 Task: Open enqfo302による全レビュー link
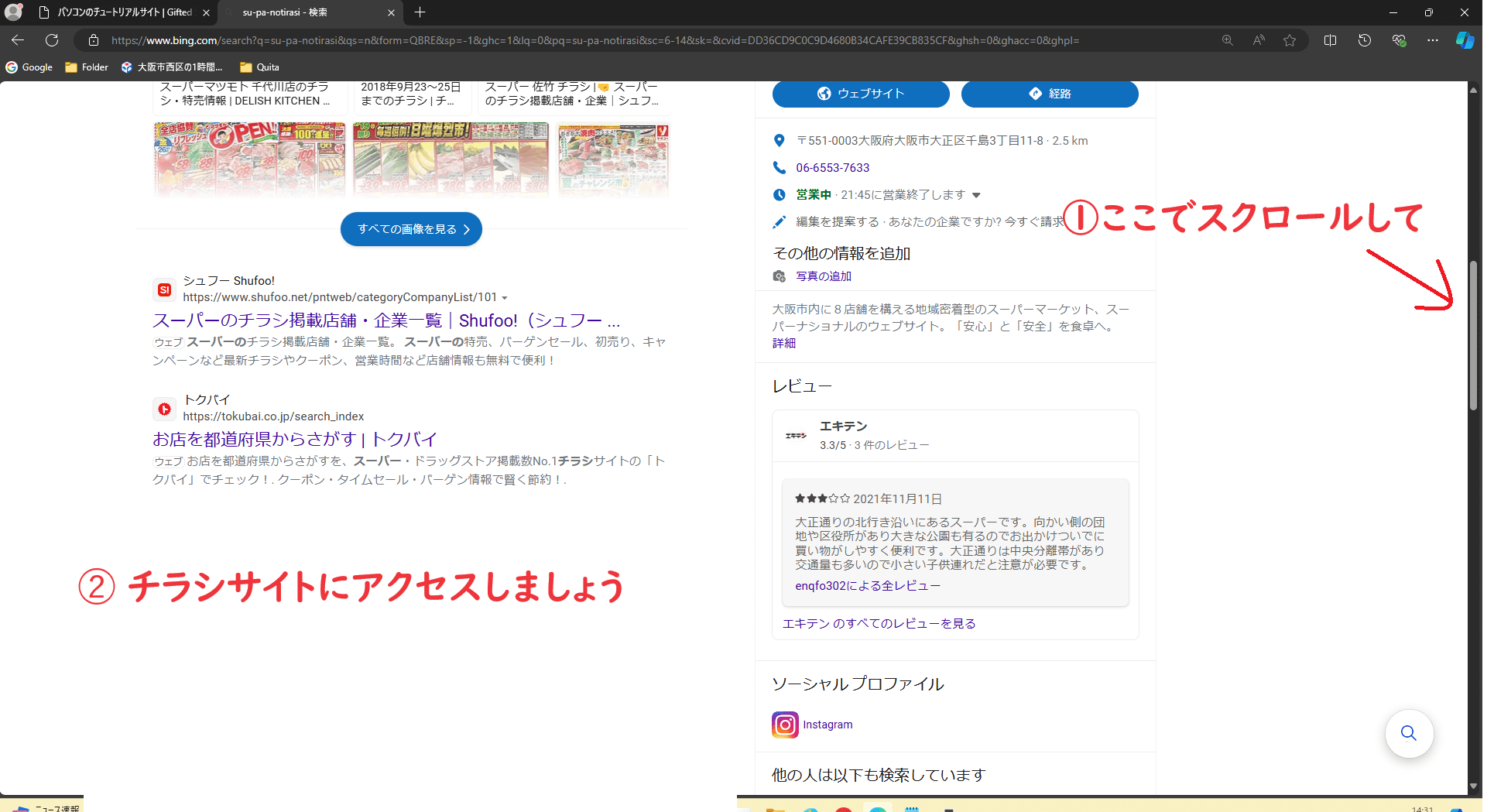pyautogui.click(x=868, y=586)
